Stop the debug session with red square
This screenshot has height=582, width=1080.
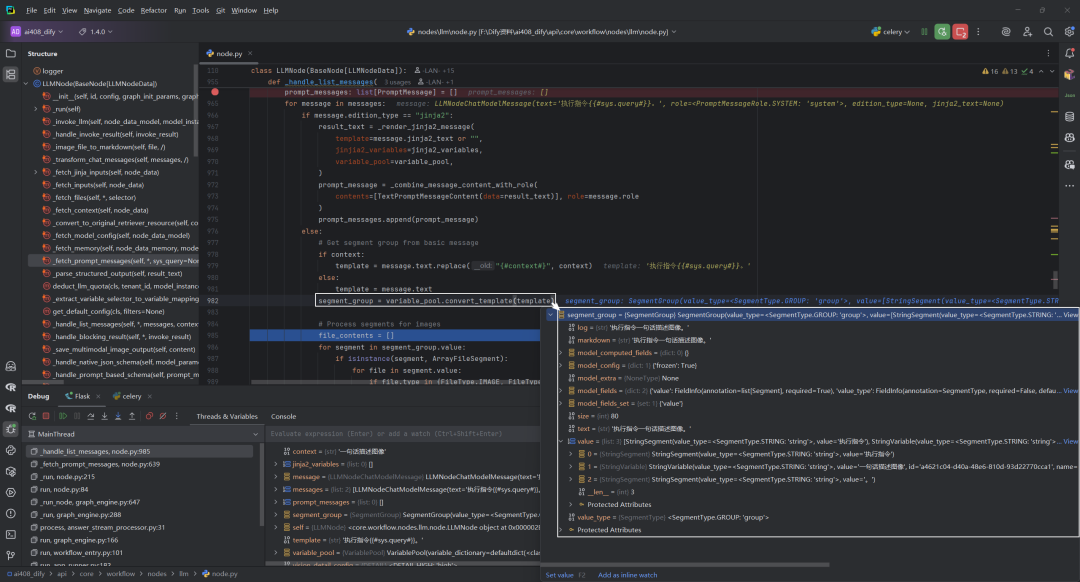(x=46, y=416)
